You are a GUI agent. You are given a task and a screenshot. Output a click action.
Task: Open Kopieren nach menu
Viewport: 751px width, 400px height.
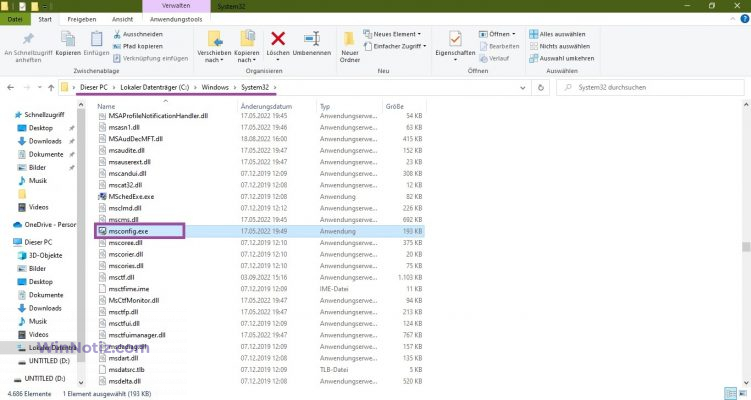pyautogui.click(x=247, y=46)
